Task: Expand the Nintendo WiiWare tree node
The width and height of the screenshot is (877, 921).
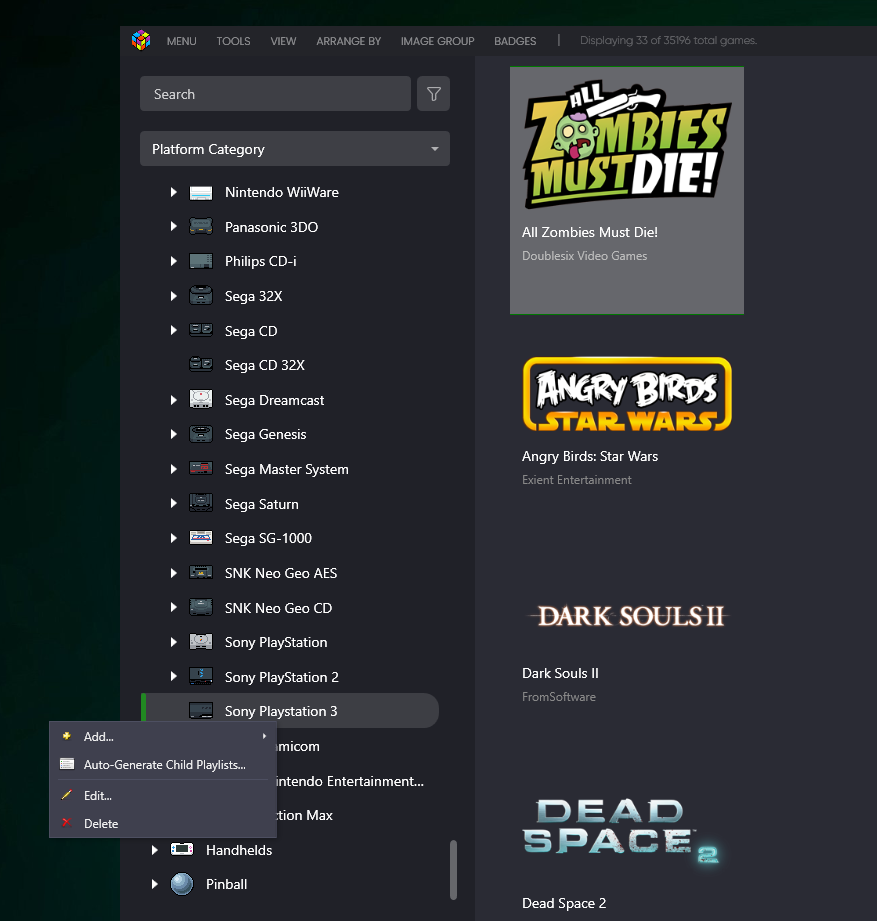Action: (x=173, y=192)
